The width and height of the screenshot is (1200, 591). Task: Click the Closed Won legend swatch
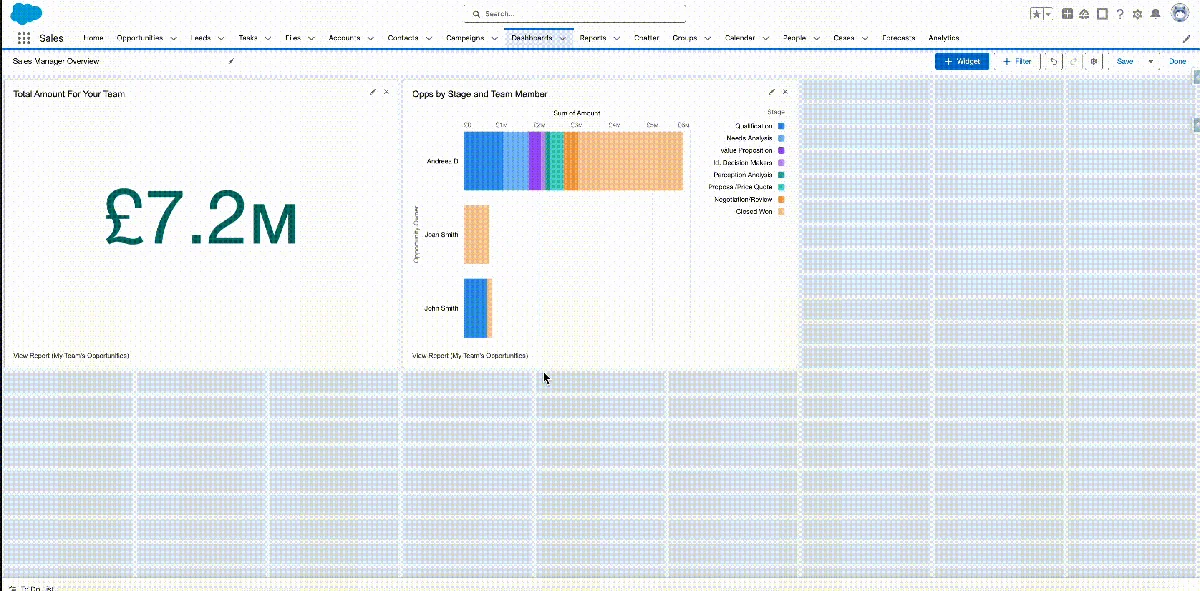pos(781,212)
